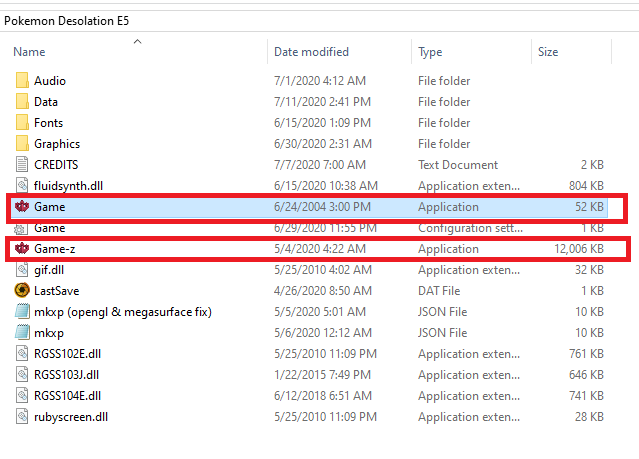Click the sort arrow above Name

pyautogui.click(x=137, y=41)
